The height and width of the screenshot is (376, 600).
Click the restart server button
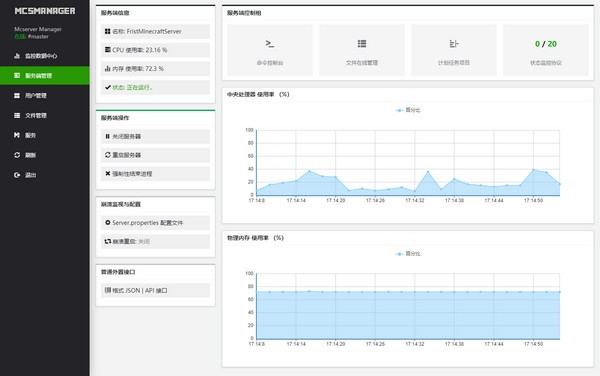point(155,155)
